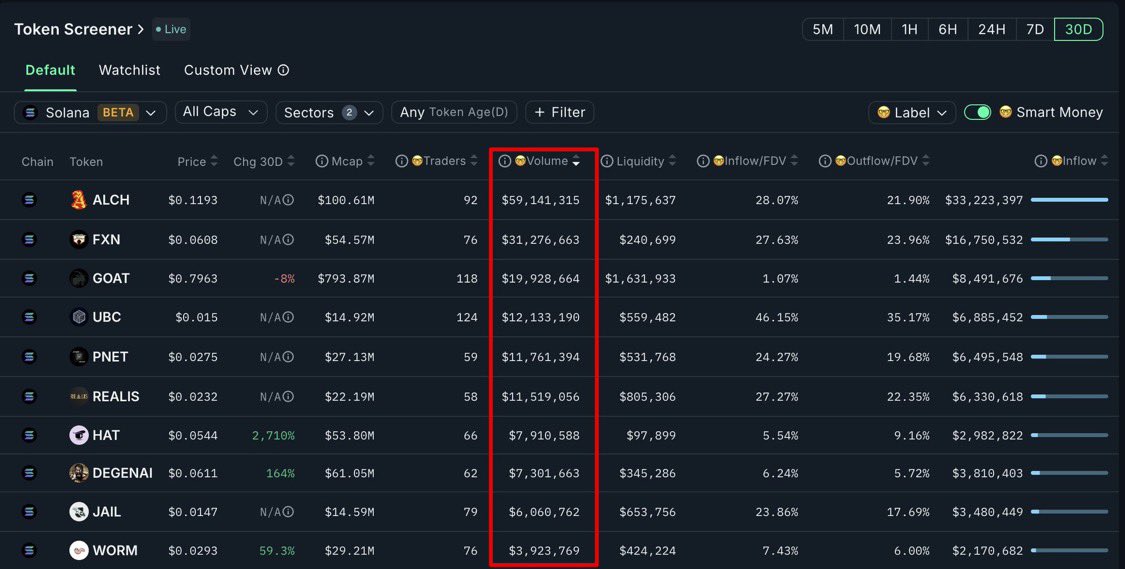Screen dimensions: 1125x569
Task: Select the 1H timeframe
Action: [910, 29]
